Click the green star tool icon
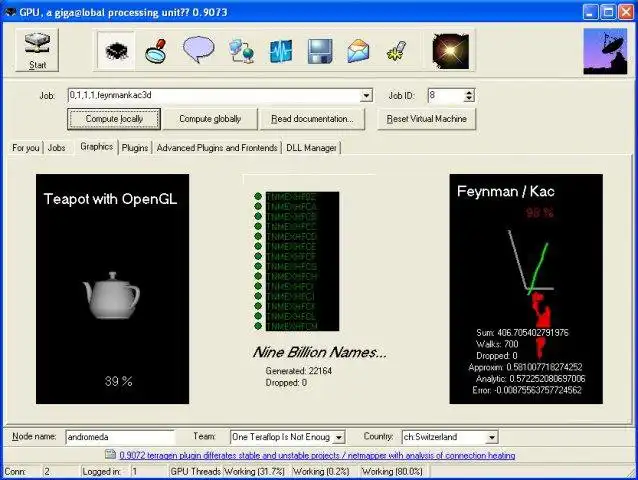Screen dimensions: 638x480 click(x=396, y=51)
